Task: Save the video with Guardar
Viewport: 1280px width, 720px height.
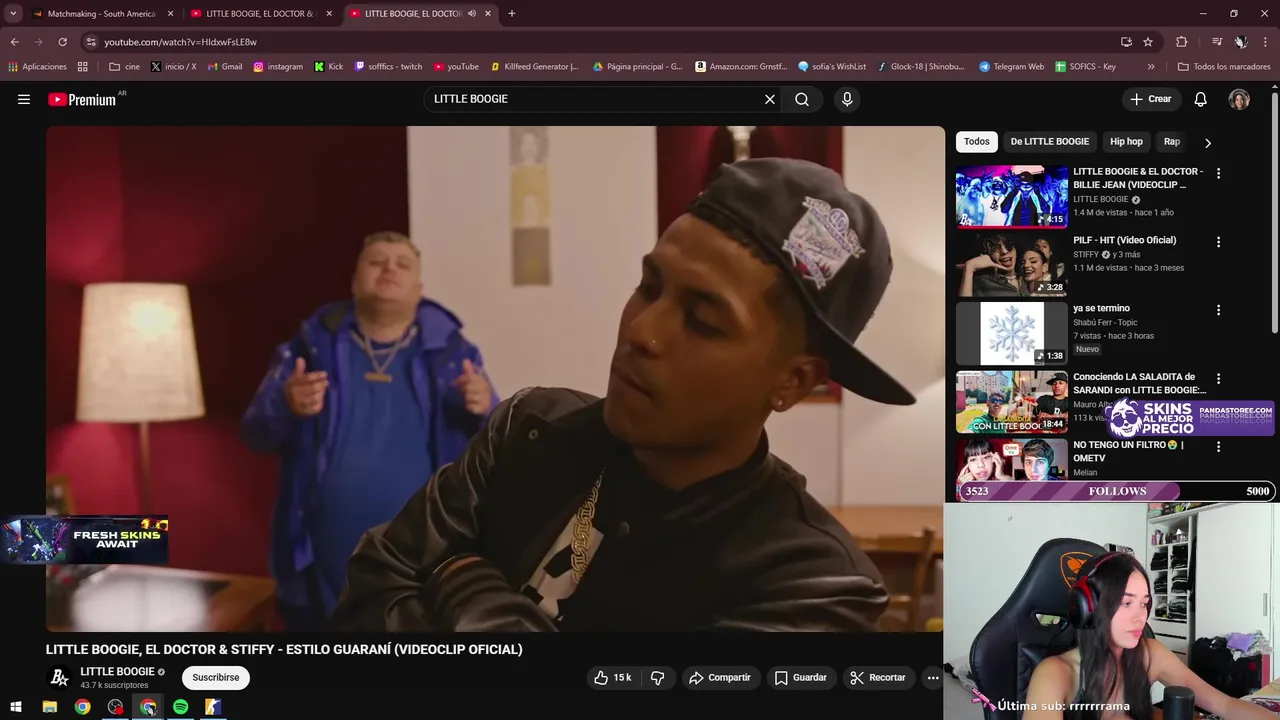Action: pos(800,677)
